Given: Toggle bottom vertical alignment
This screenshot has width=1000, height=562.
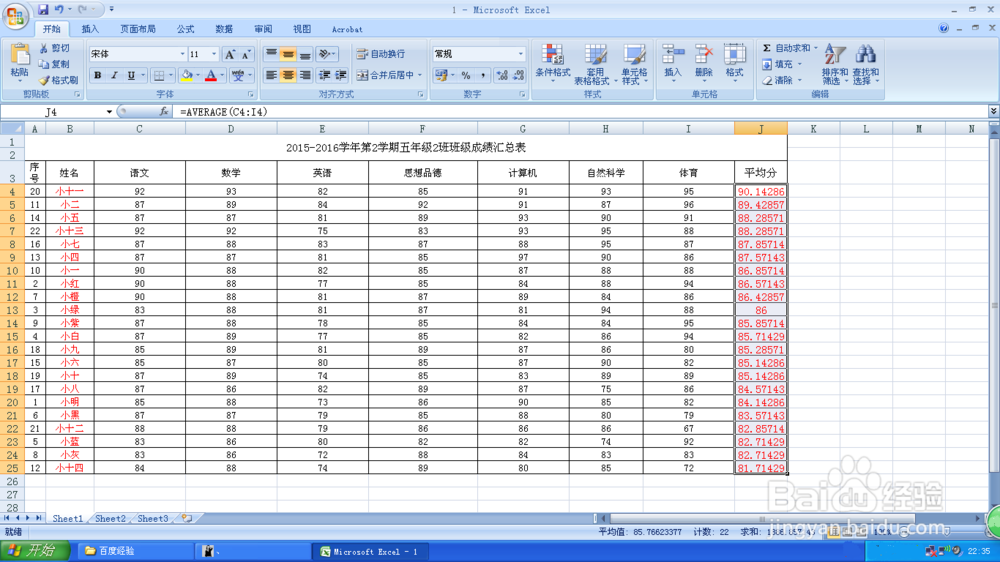Looking at the screenshot, I should click(305, 54).
